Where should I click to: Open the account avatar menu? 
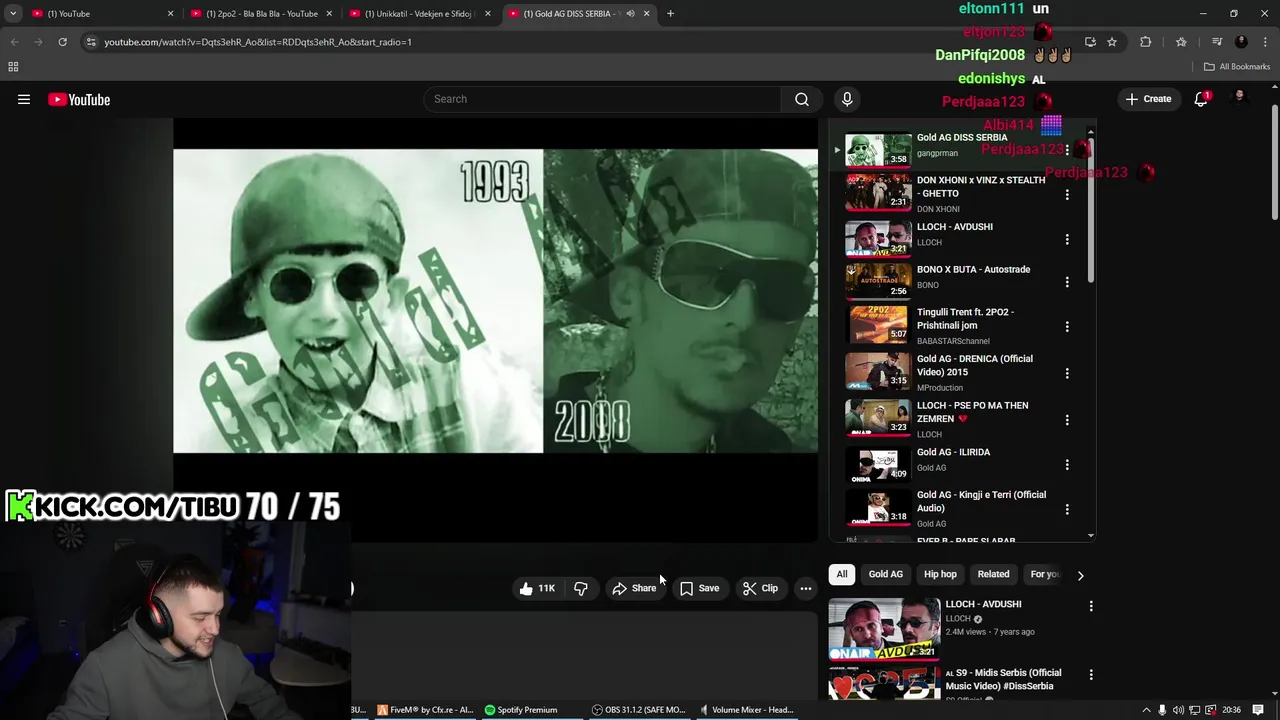[x=1240, y=97]
